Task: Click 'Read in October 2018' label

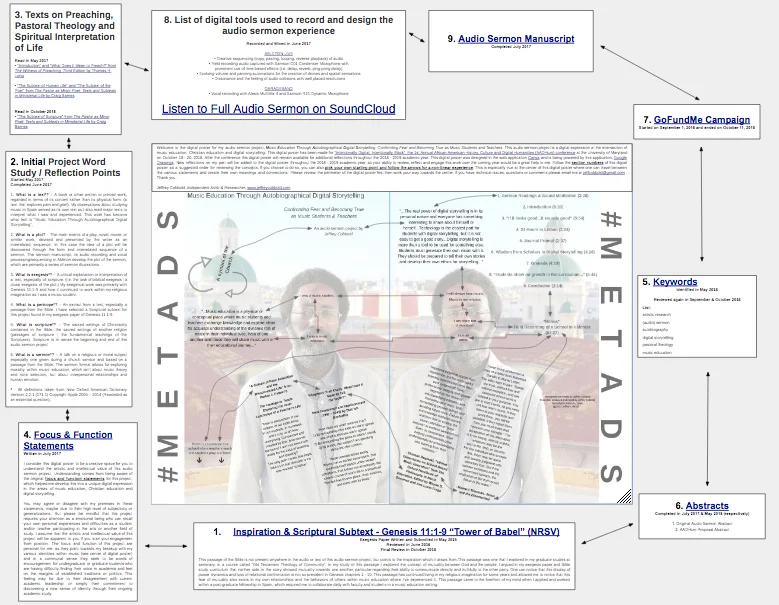Action: 35,111
